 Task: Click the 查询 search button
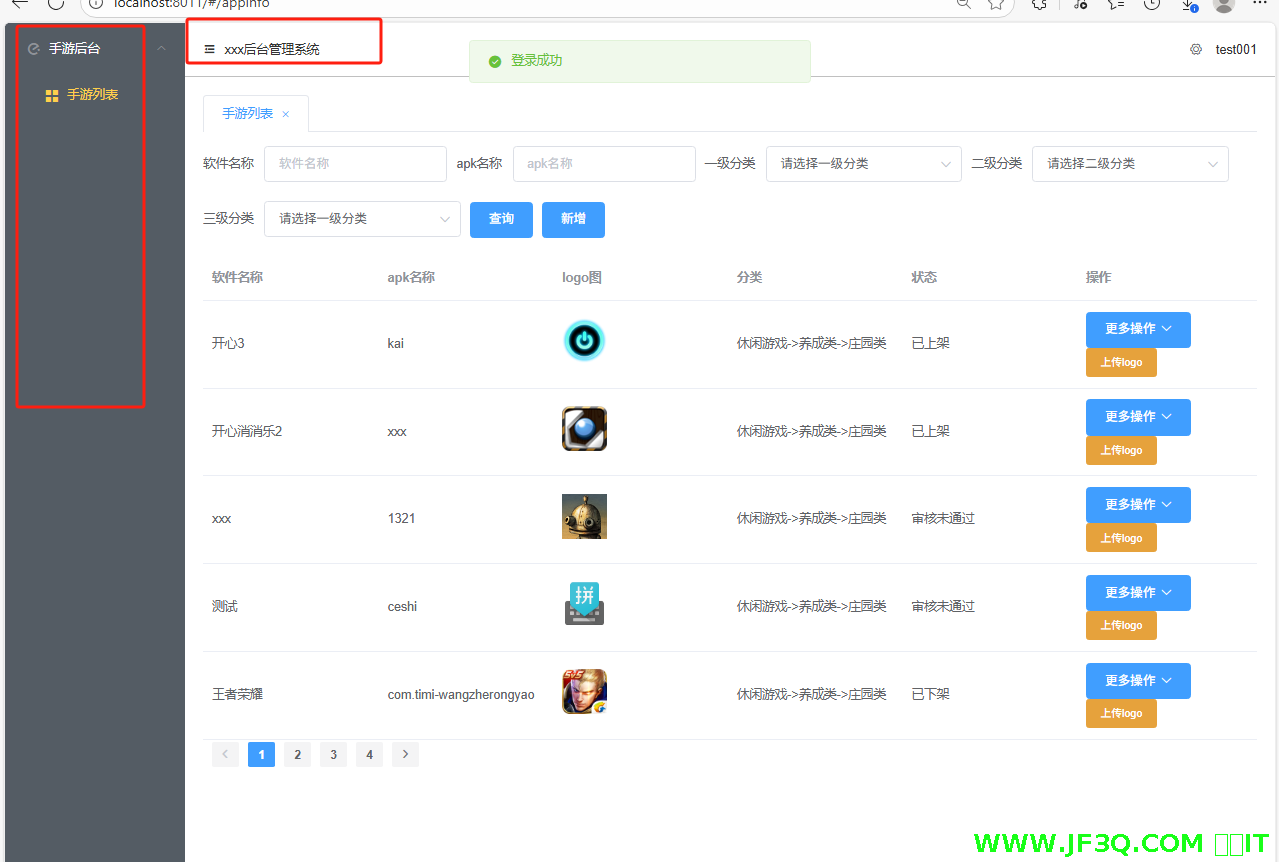tap(501, 219)
